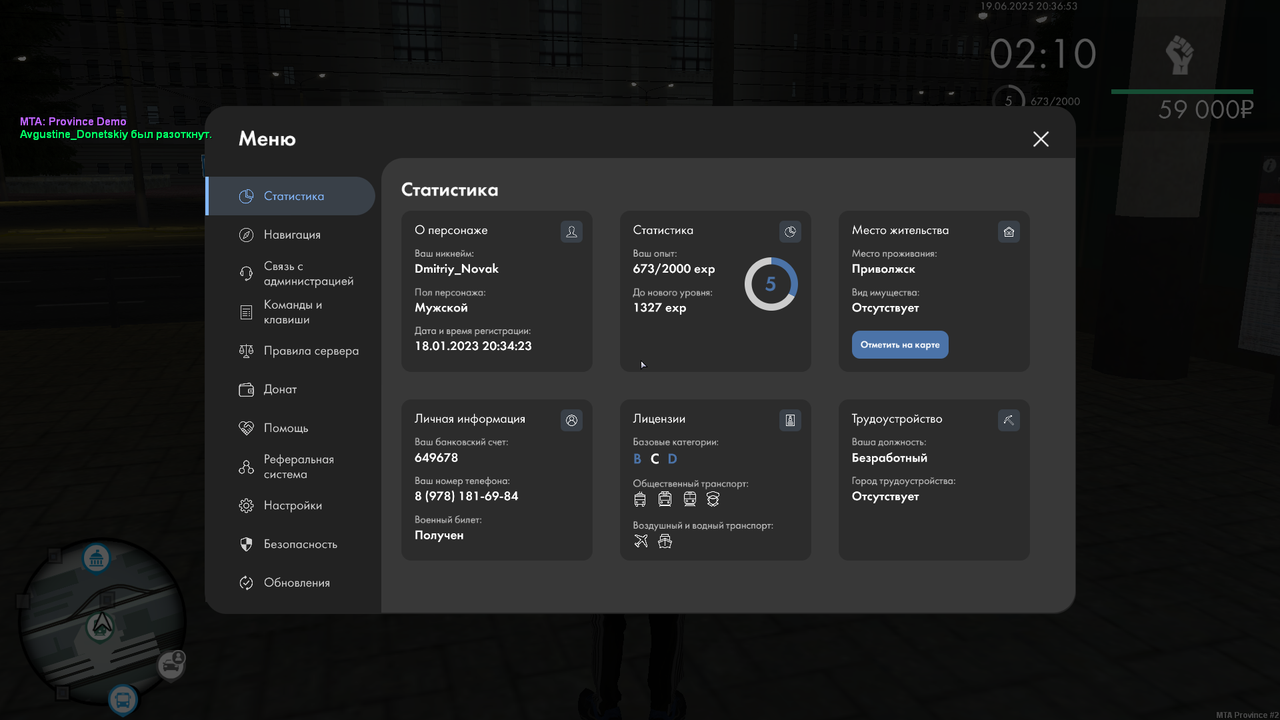Viewport: 1280px width, 720px height.
Task: Click the license document icon in Лицензии card
Action: point(790,420)
